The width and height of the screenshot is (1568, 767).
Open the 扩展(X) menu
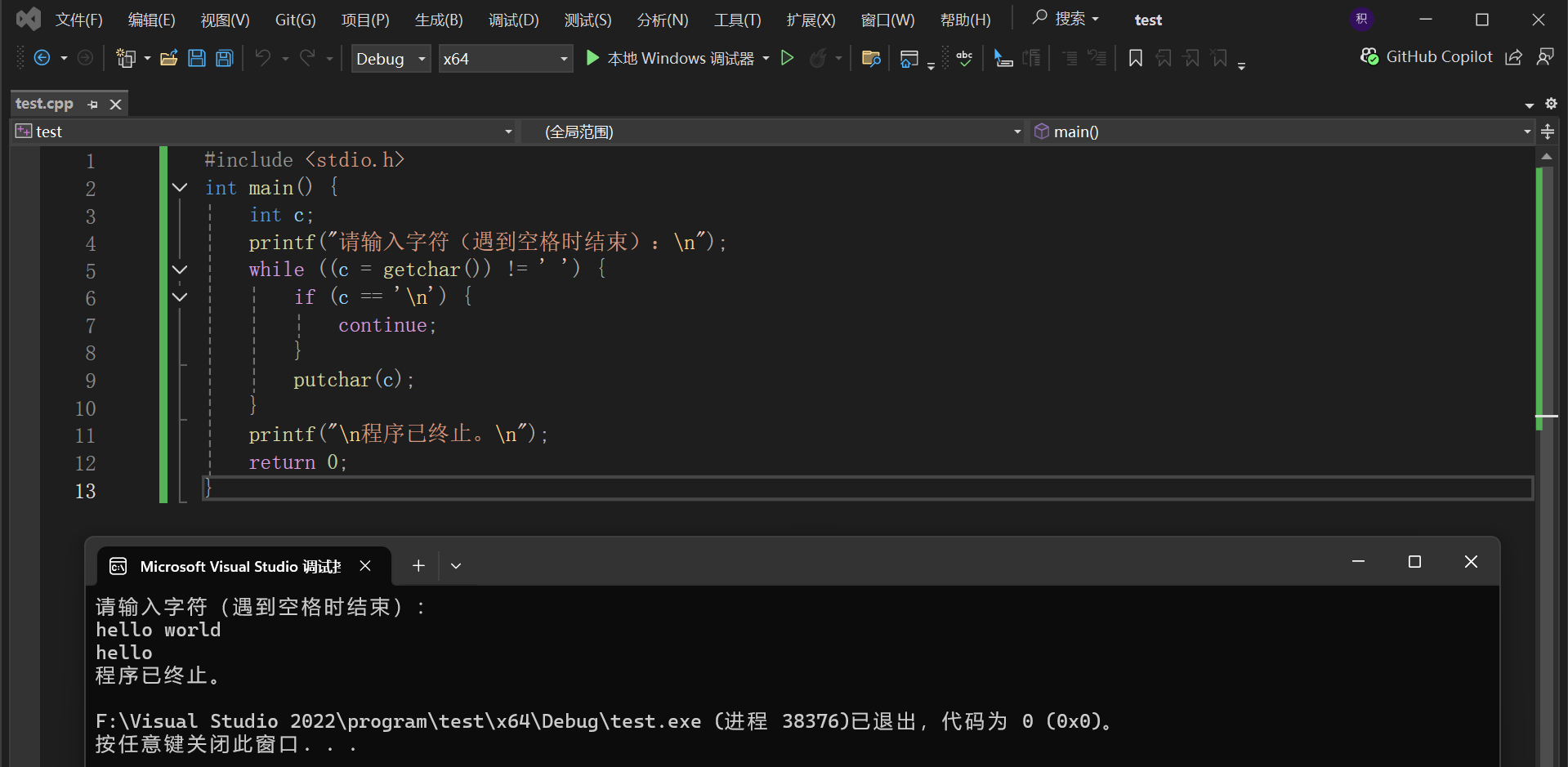[811, 20]
